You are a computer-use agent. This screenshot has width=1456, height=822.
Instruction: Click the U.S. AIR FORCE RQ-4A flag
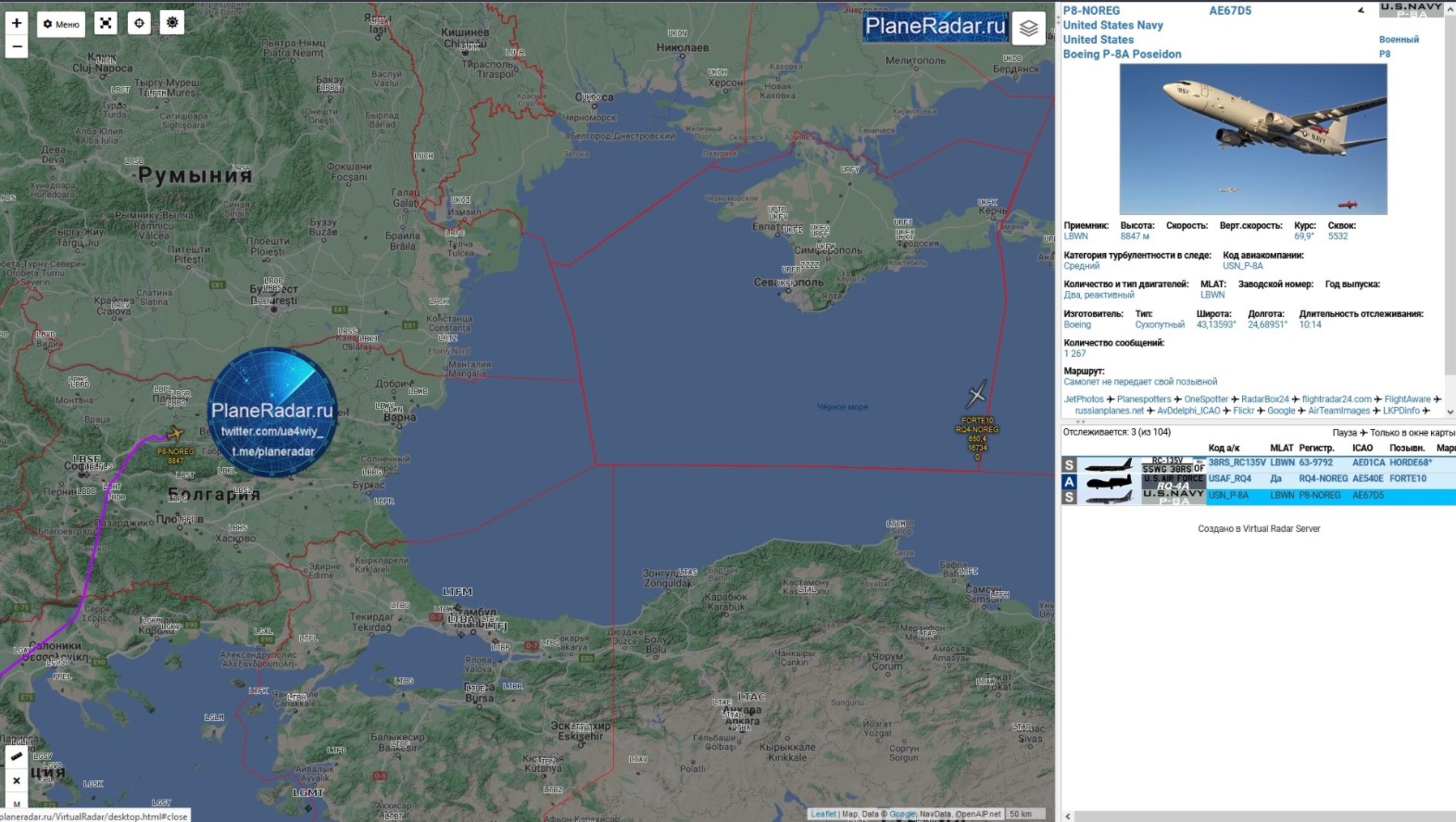pyautogui.click(x=1174, y=481)
